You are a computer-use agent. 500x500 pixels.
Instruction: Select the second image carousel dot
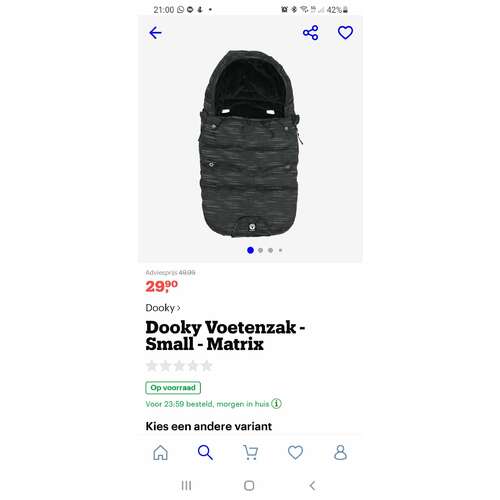click(261, 250)
